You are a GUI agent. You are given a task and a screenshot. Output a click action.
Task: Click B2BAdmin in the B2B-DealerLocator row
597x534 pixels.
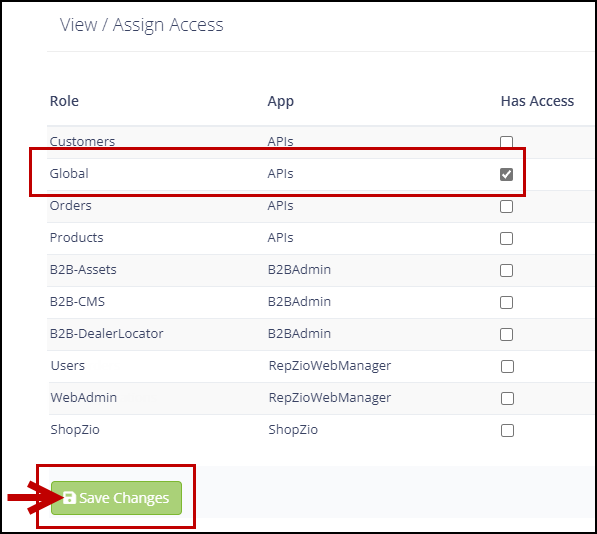pyautogui.click(x=299, y=333)
